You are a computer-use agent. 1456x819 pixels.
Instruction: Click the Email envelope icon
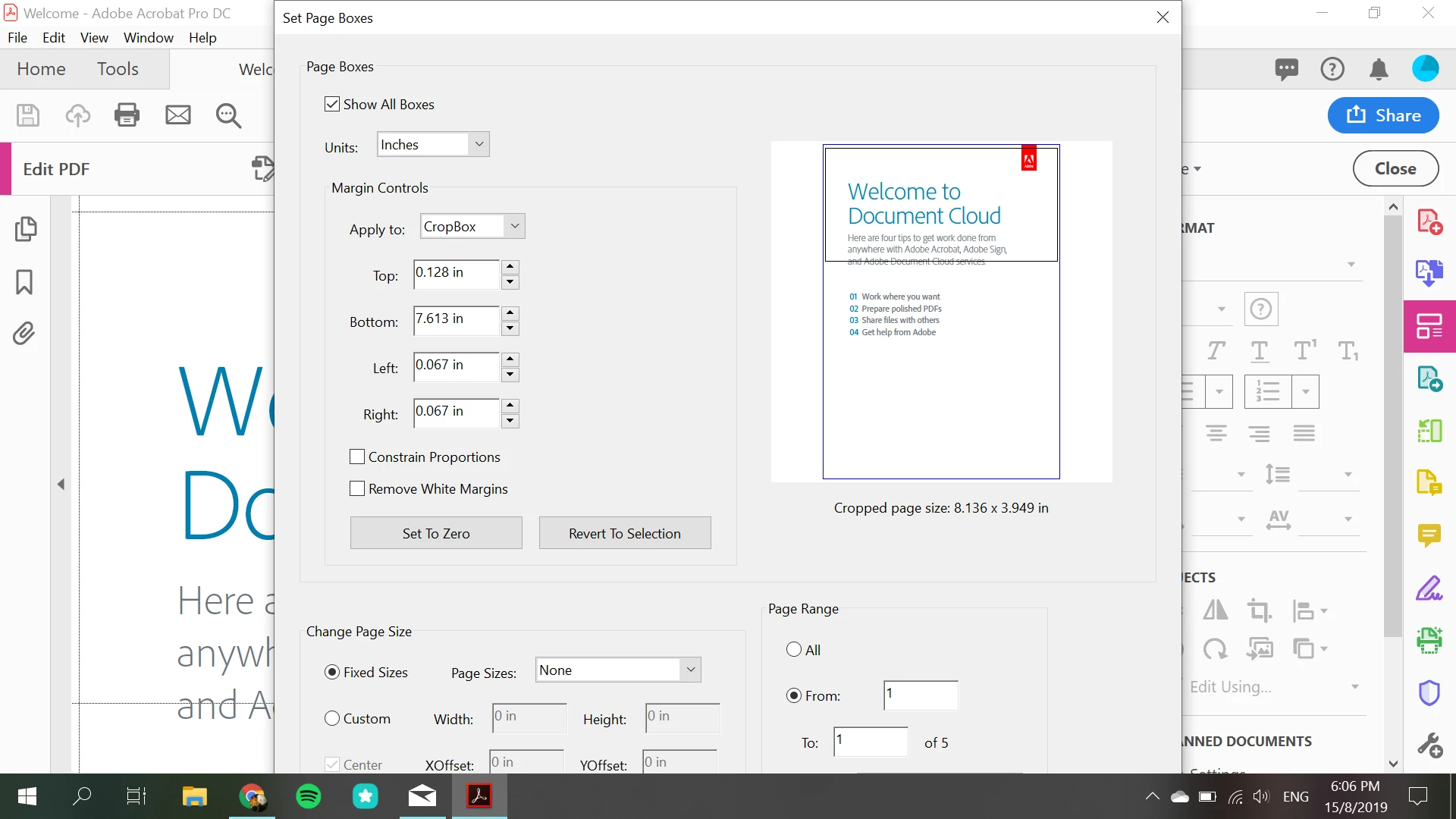(x=178, y=115)
